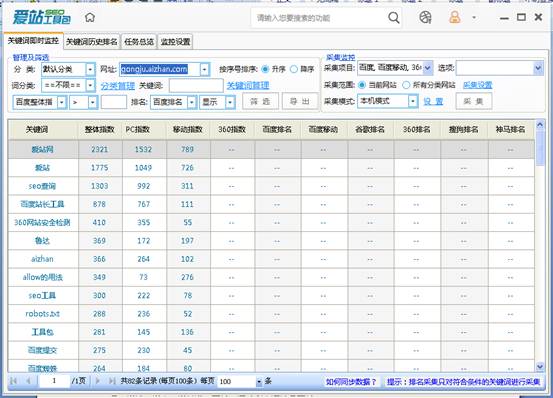Expand the 百度排名 ranking dropdown
This screenshot has height=398, width=553.
pos(192,102)
